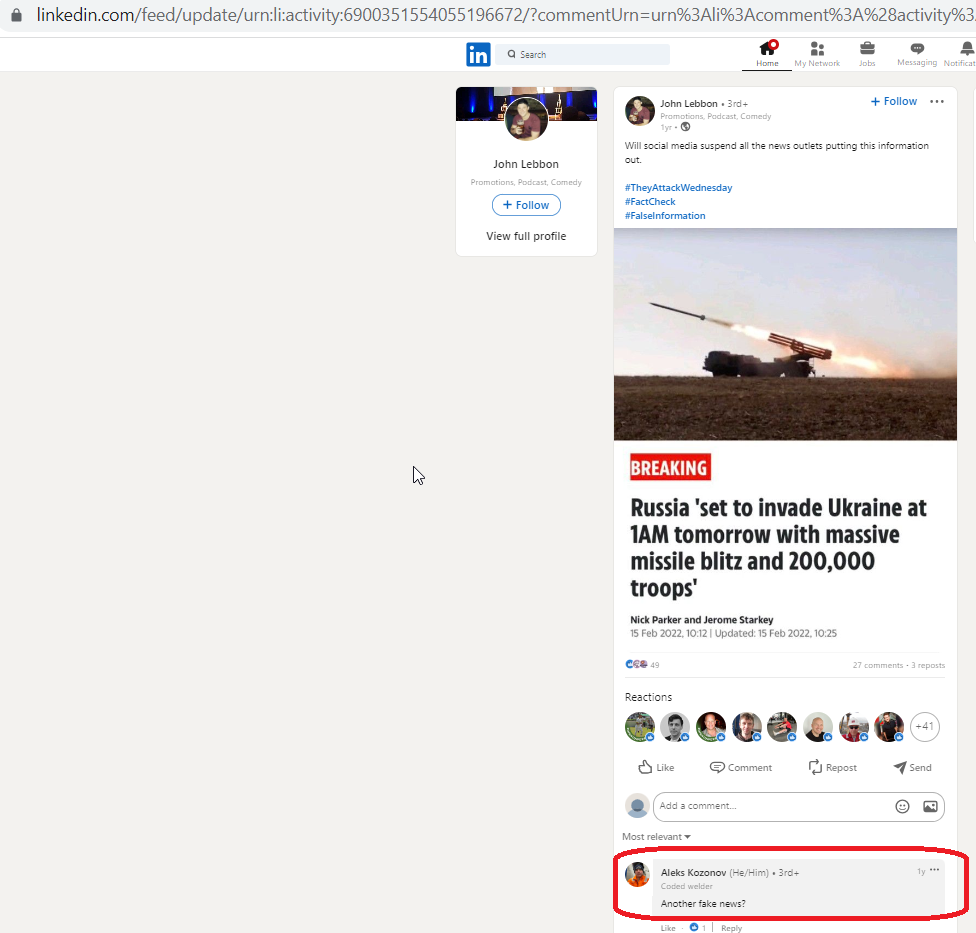976x933 pixels.
Task: Click Aleks Kozonov's comment avatar
Action: tap(637, 874)
